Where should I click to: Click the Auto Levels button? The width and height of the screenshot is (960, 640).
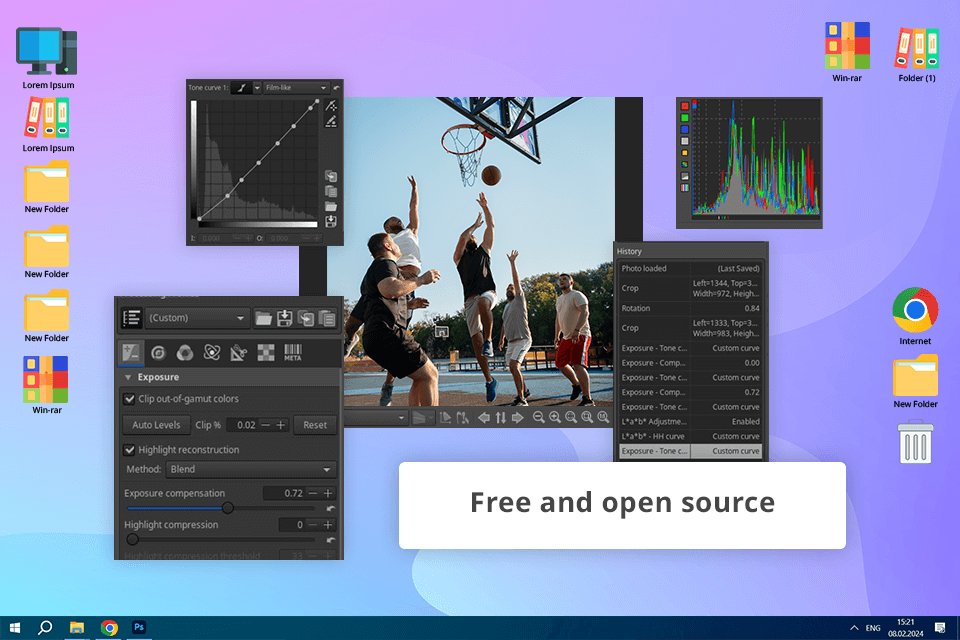156,425
